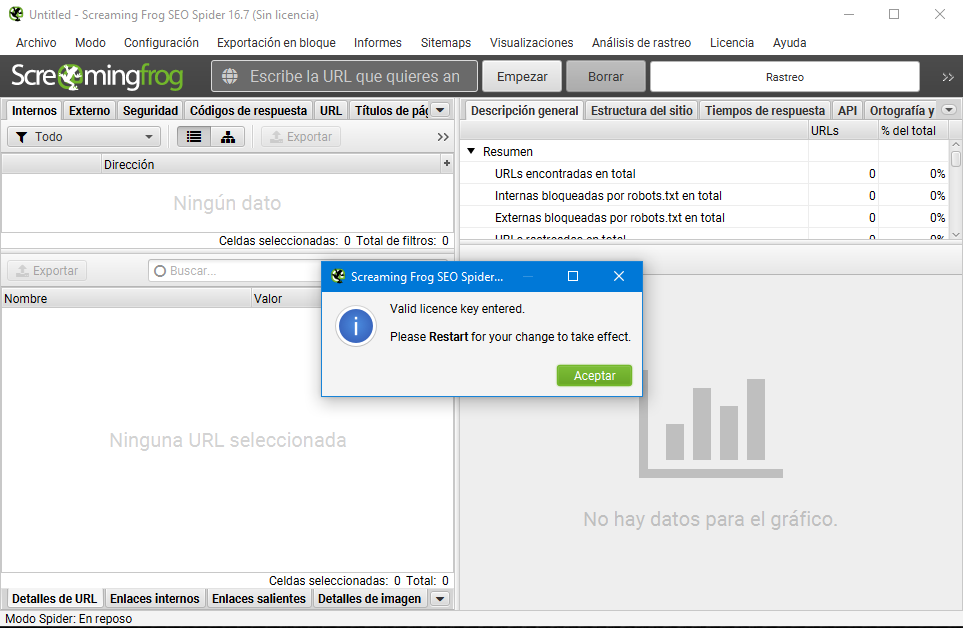Image resolution: width=963 pixels, height=628 pixels.
Task: Click the globe icon in the URL bar
Action: coord(230,76)
